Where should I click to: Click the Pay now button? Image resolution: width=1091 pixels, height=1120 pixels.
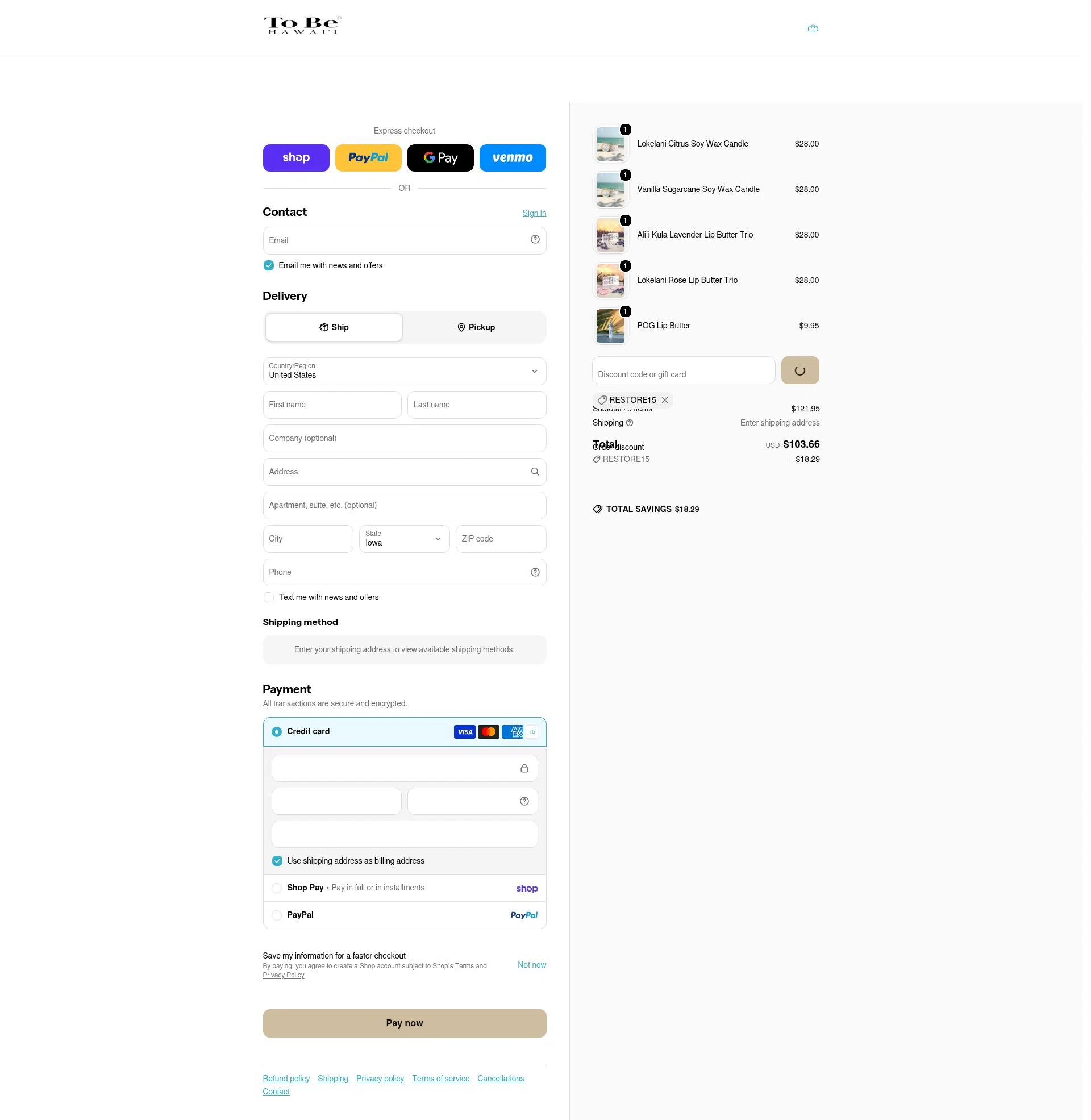404,1024
